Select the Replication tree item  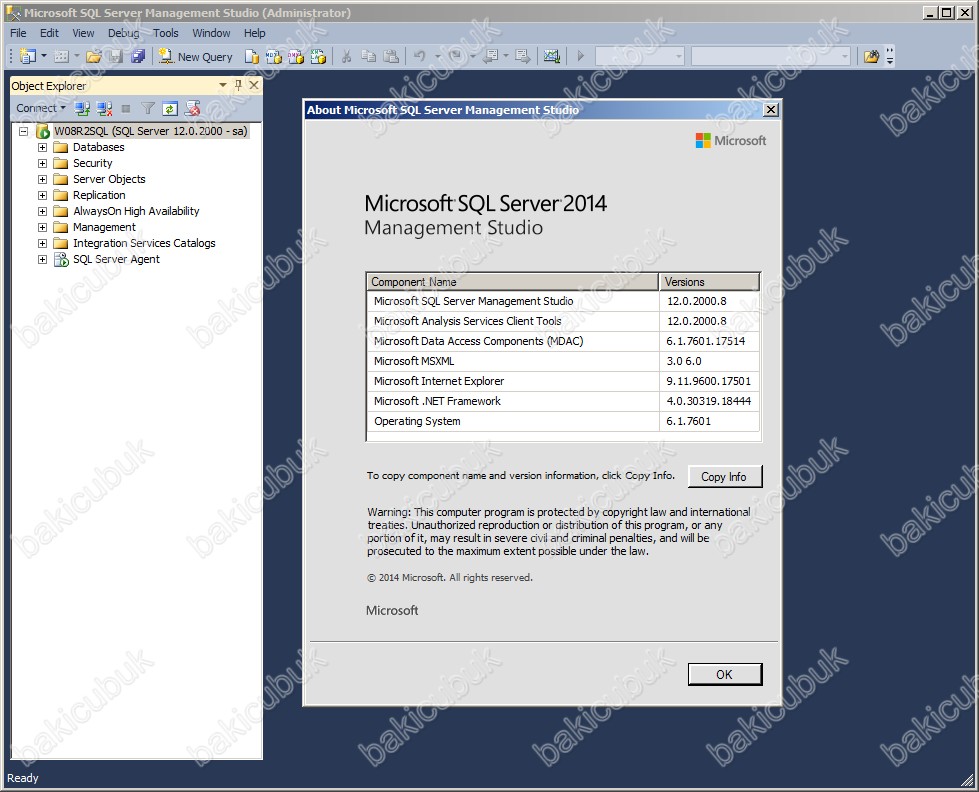coord(99,196)
